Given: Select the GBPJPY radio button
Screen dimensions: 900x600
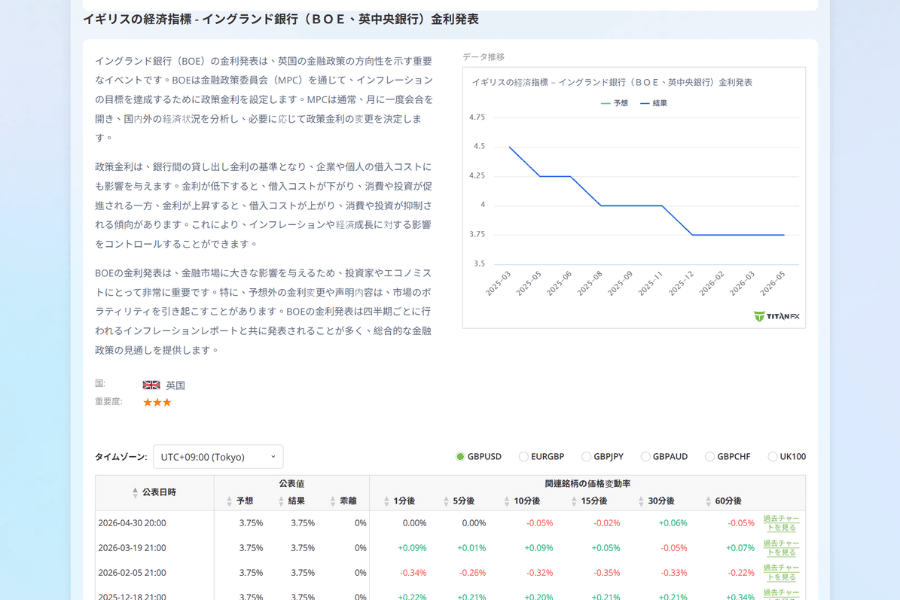Looking at the screenshot, I should click(586, 457).
